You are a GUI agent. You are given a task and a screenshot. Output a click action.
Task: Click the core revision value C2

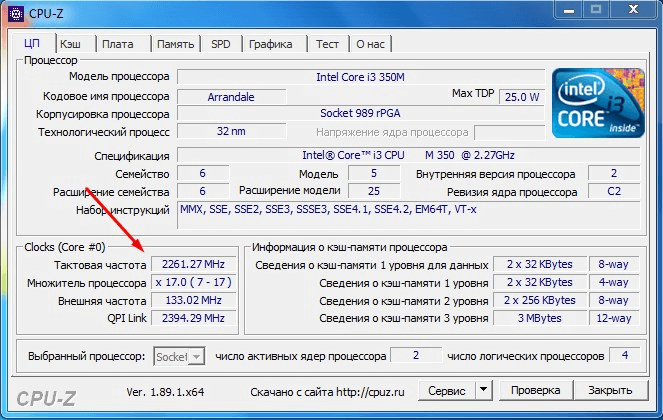point(614,191)
